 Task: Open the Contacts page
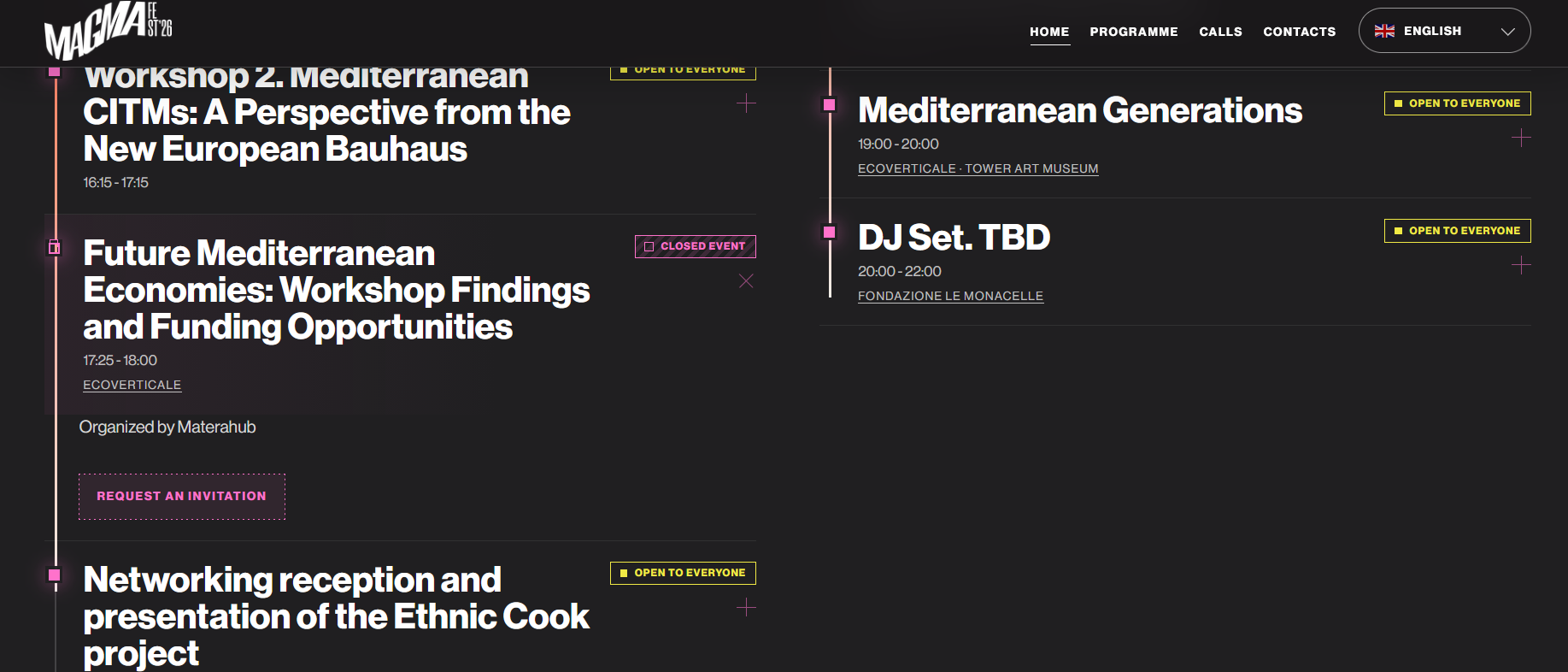[1299, 32]
